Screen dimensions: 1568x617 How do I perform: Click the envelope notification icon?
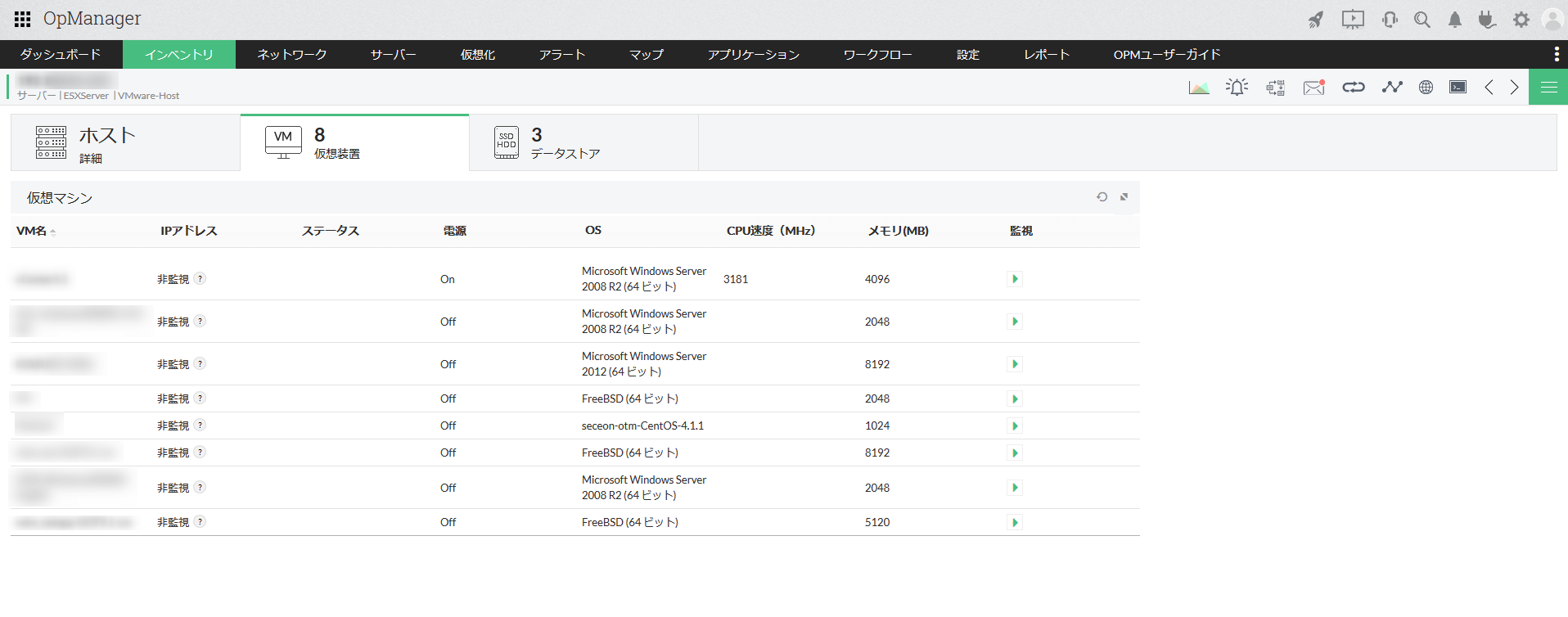click(1313, 87)
